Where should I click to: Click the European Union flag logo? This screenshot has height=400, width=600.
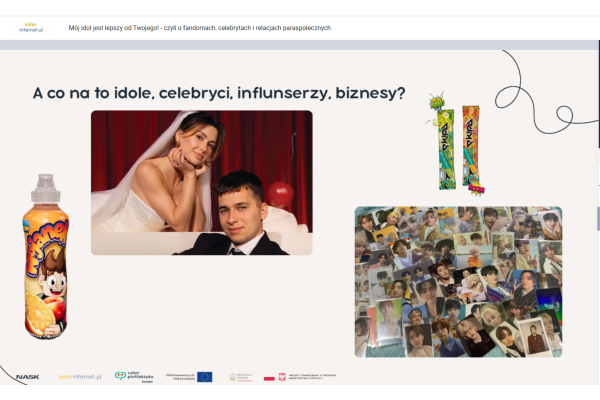(204, 377)
